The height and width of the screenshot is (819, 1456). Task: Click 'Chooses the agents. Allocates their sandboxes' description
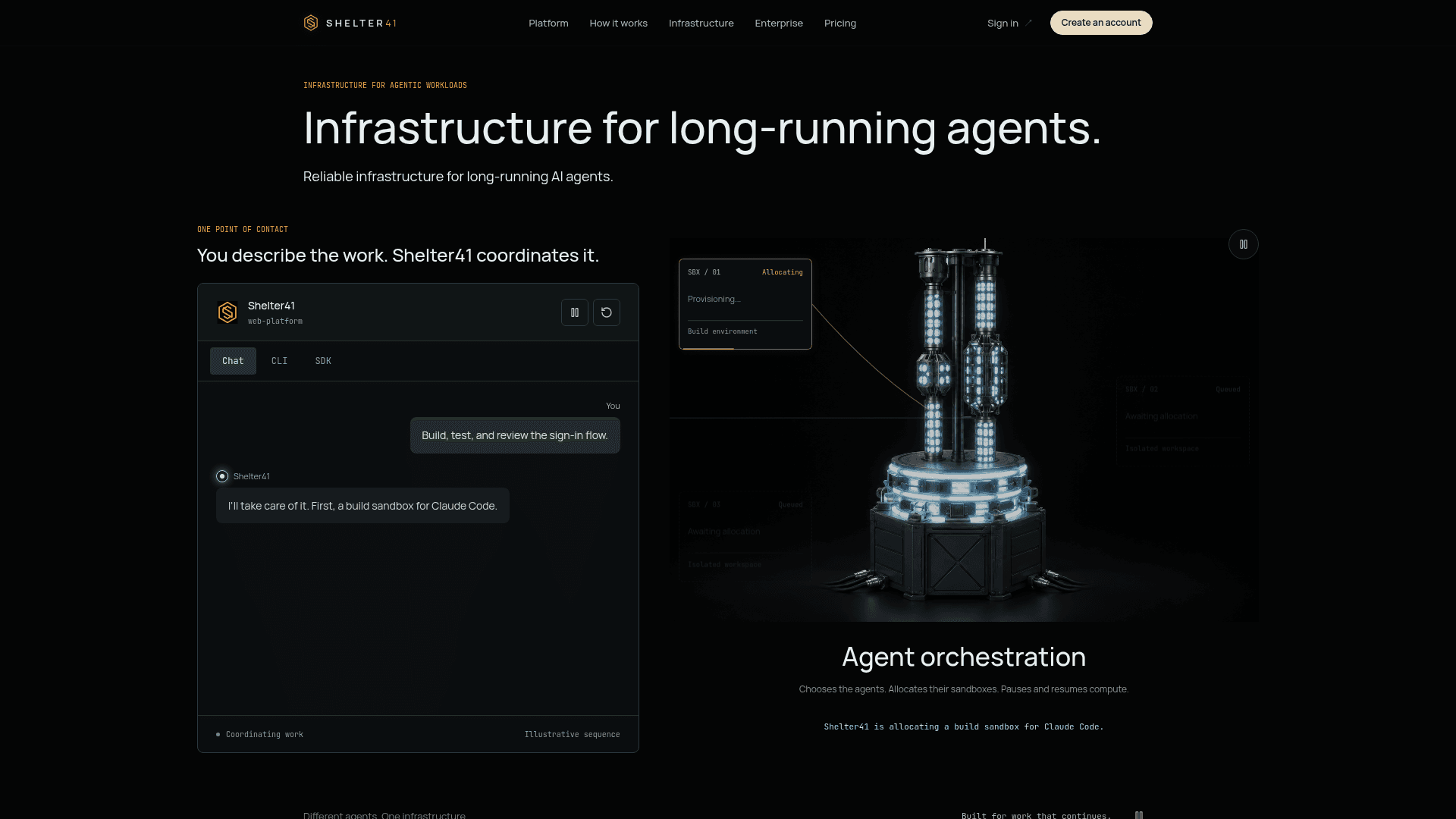[x=964, y=689]
